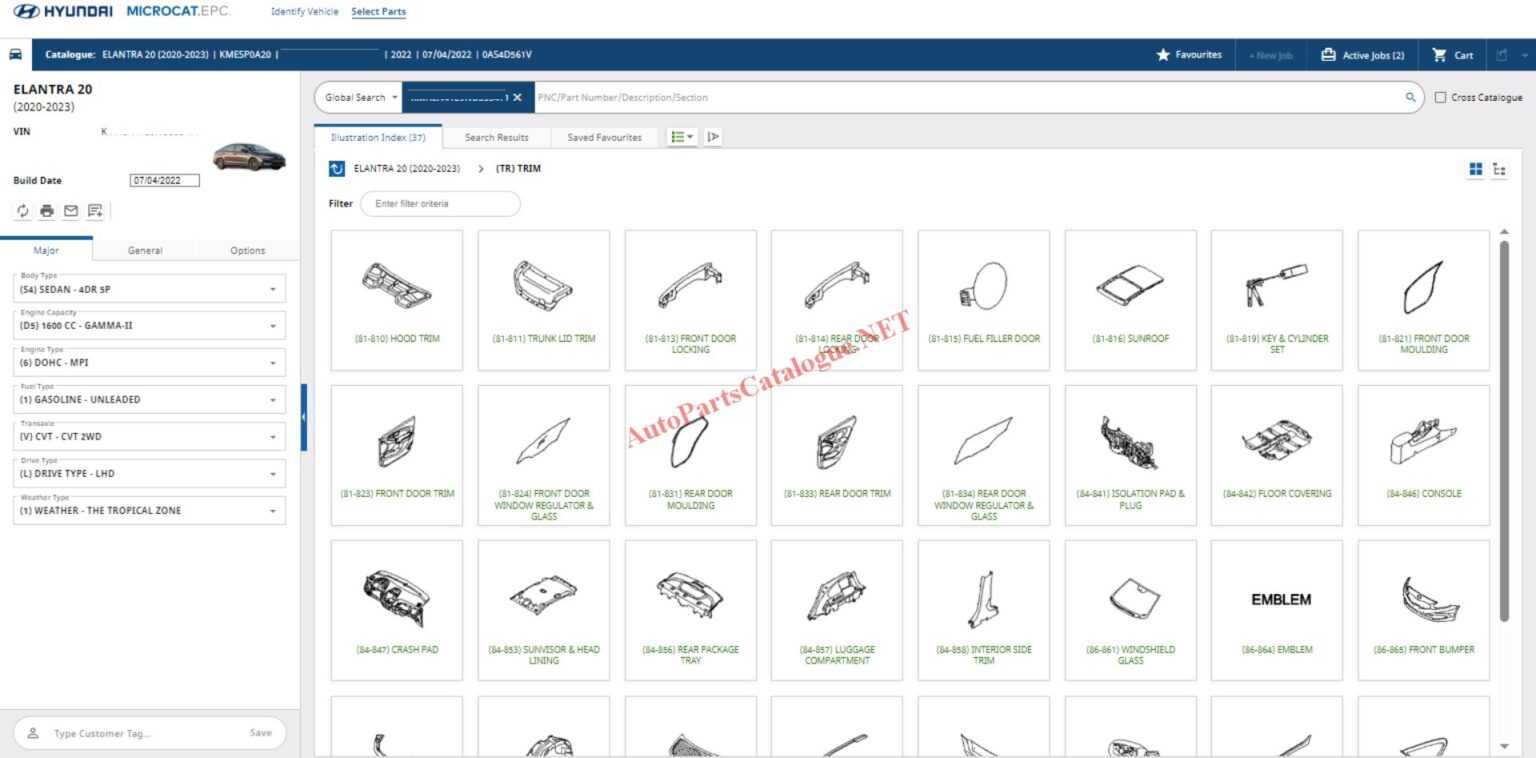This screenshot has height=758, width=1536.
Task: Switch to the Search Results tab
Action: 496,138
